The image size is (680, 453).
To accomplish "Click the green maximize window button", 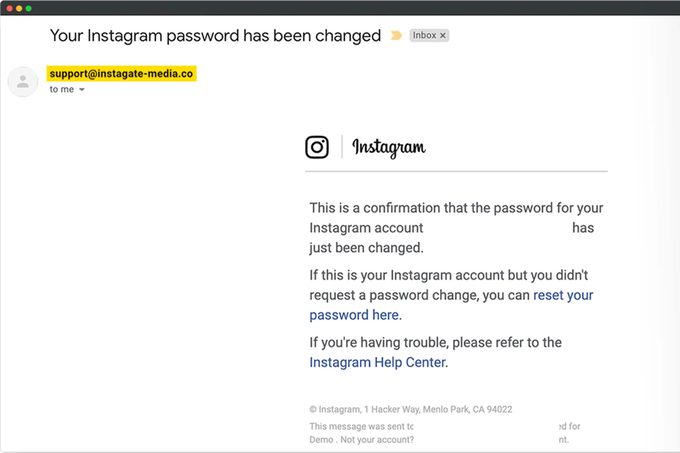I will pyautogui.click(x=29, y=8).
